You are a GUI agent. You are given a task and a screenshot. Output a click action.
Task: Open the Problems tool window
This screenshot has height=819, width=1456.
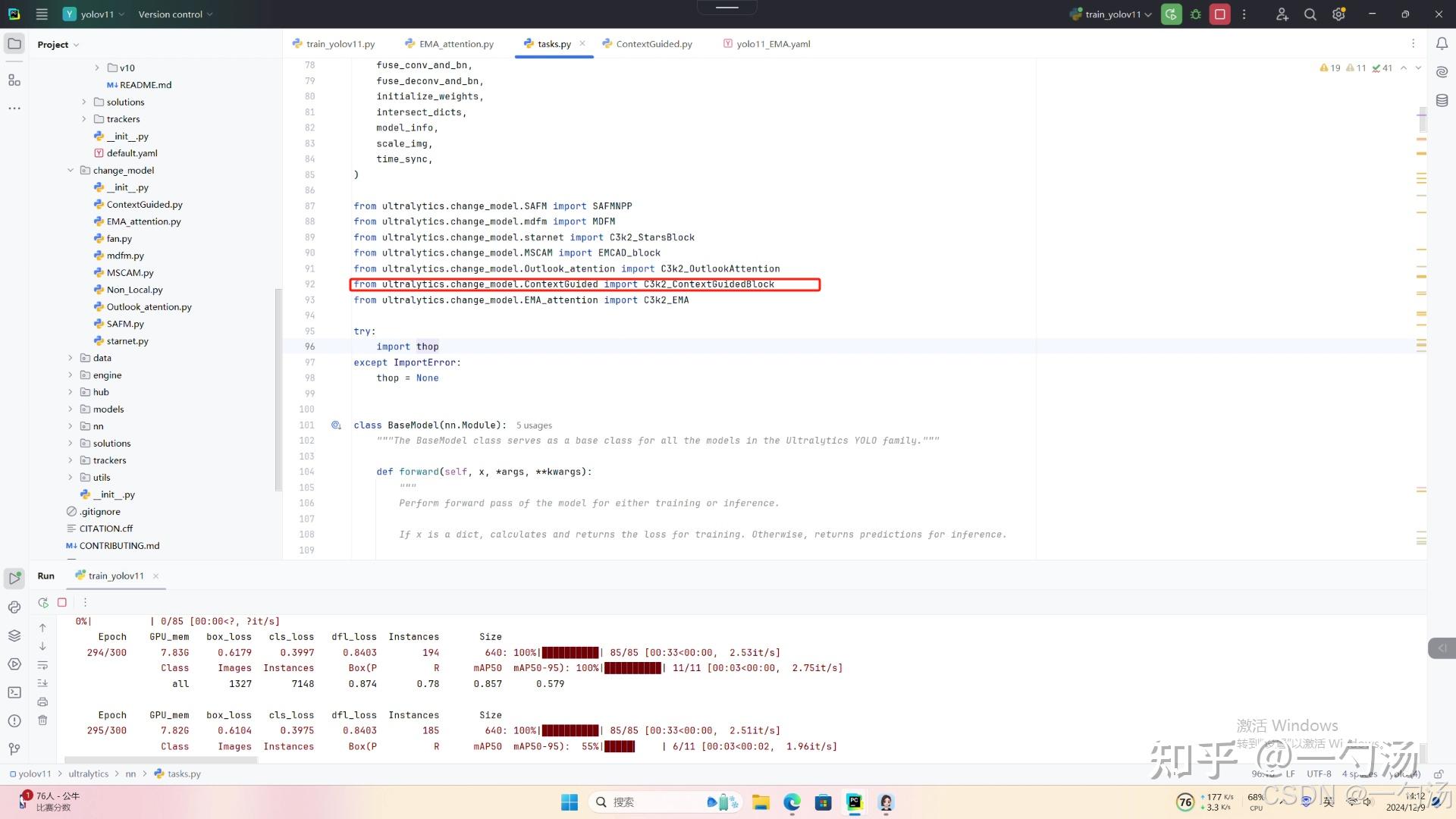click(14, 720)
